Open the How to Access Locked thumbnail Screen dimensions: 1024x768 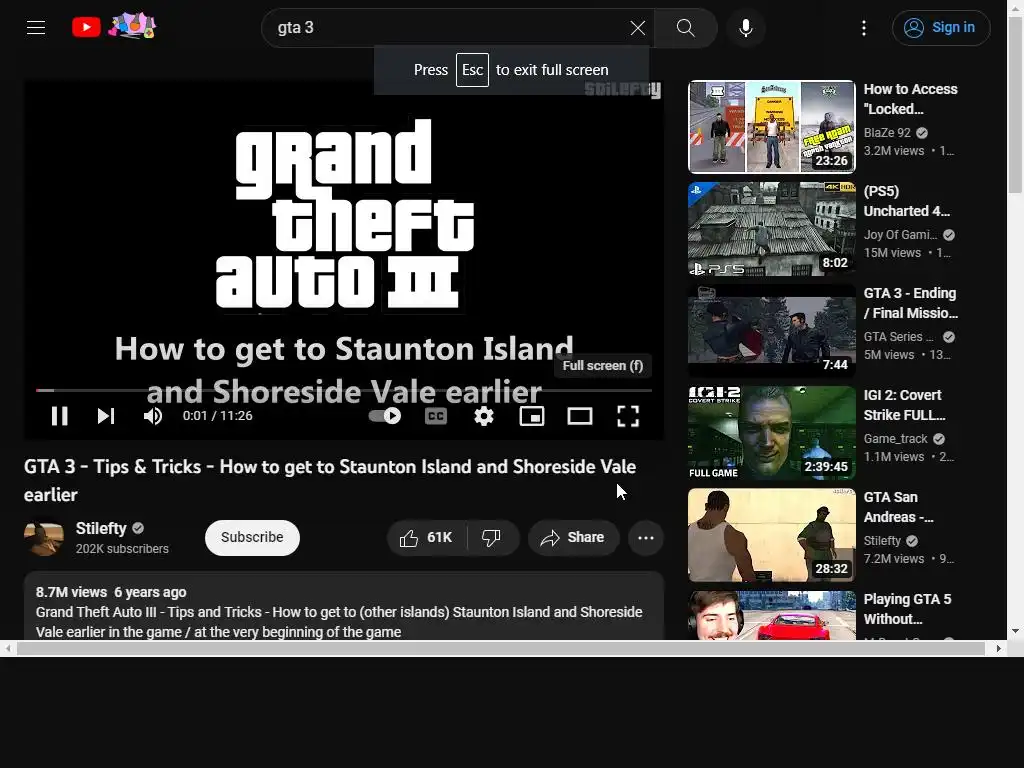tap(772, 127)
